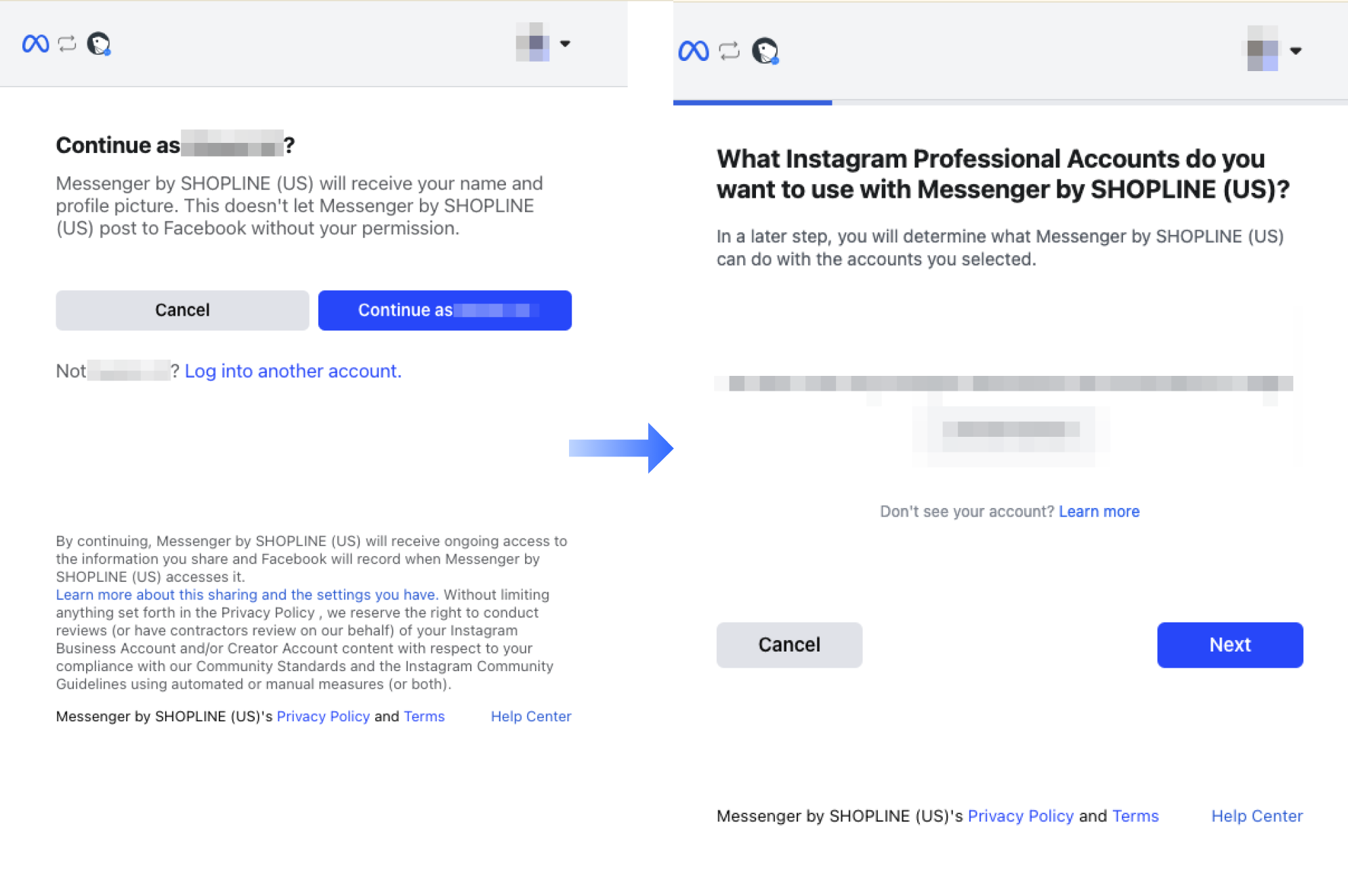1348x896 pixels.
Task: Click the SHOPLINE Messenger app icon on left
Action: [99, 44]
